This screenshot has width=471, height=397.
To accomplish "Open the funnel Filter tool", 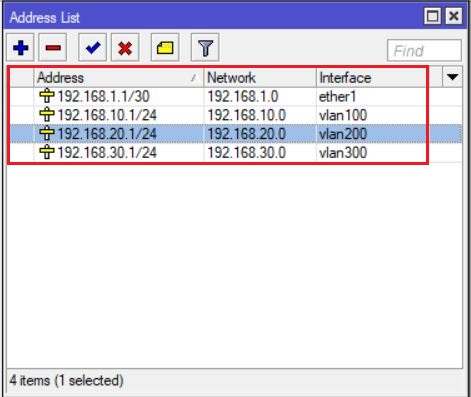I will 205,48.
